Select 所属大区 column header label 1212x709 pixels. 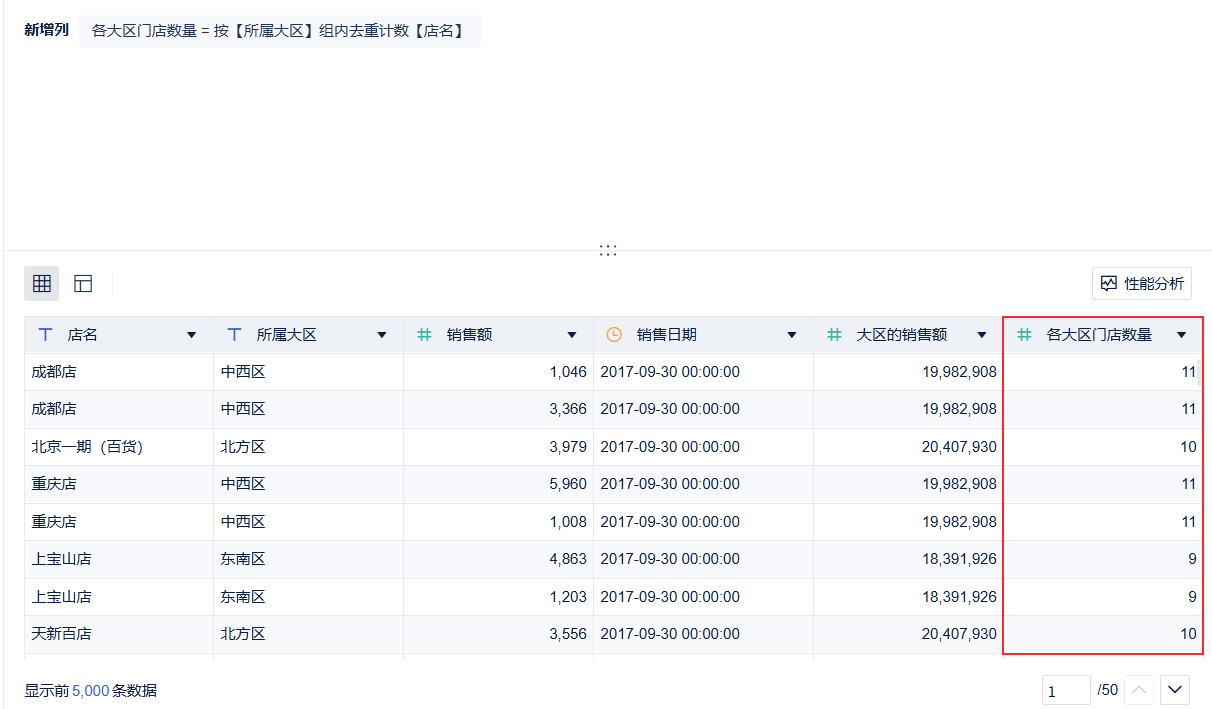pos(287,335)
